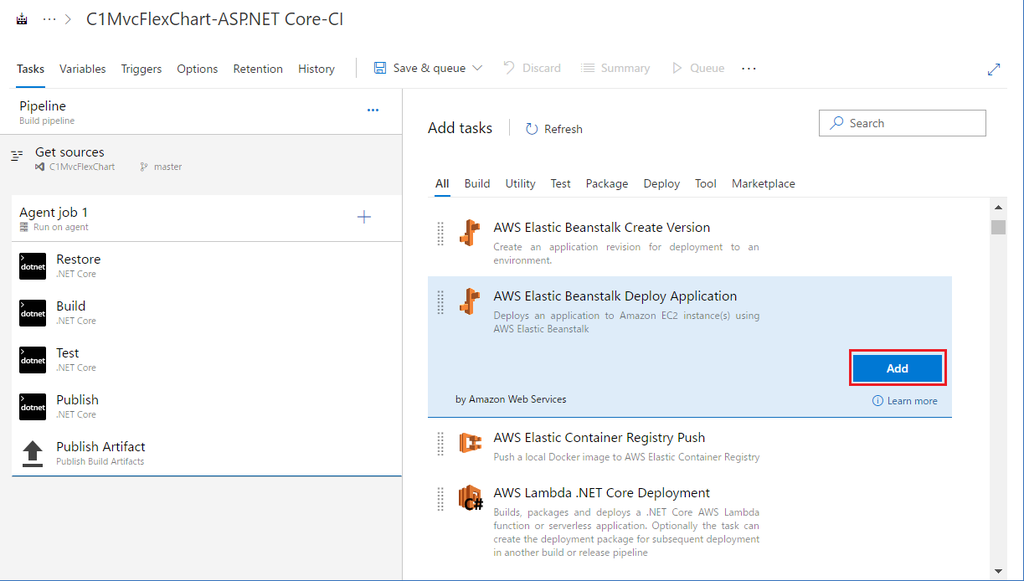Image resolution: width=1024 pixels, height=581 pixels.
Task: Click the Build task dotnet icon
Action: coord(33,313)
